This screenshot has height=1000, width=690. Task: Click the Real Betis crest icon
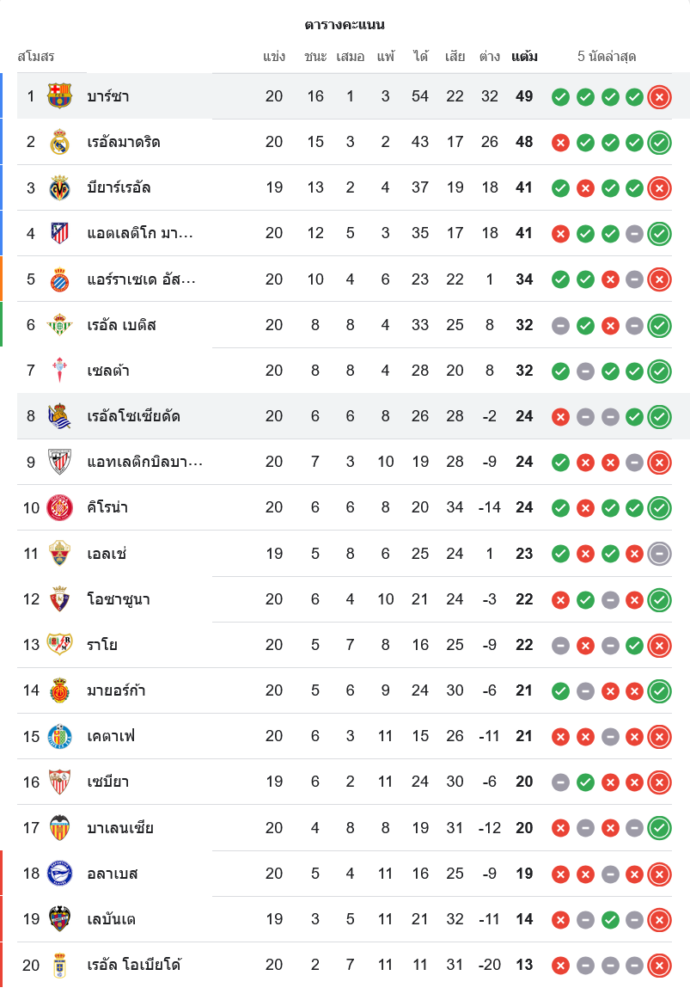(x=60, y=325)
